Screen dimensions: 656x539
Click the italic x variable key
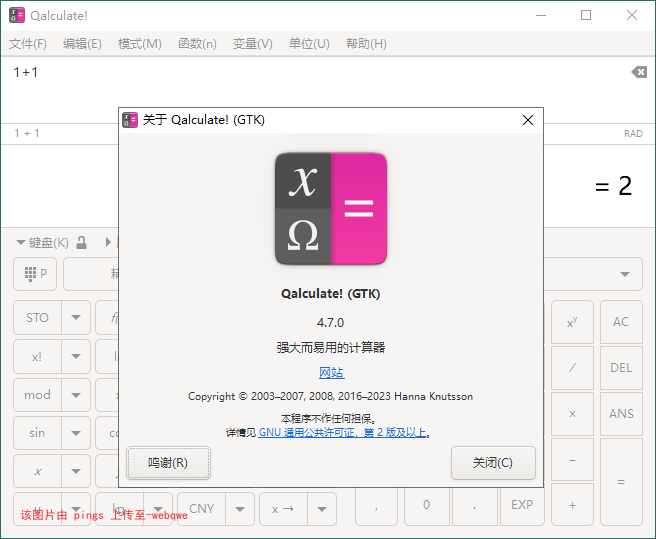tap(37, 471)
